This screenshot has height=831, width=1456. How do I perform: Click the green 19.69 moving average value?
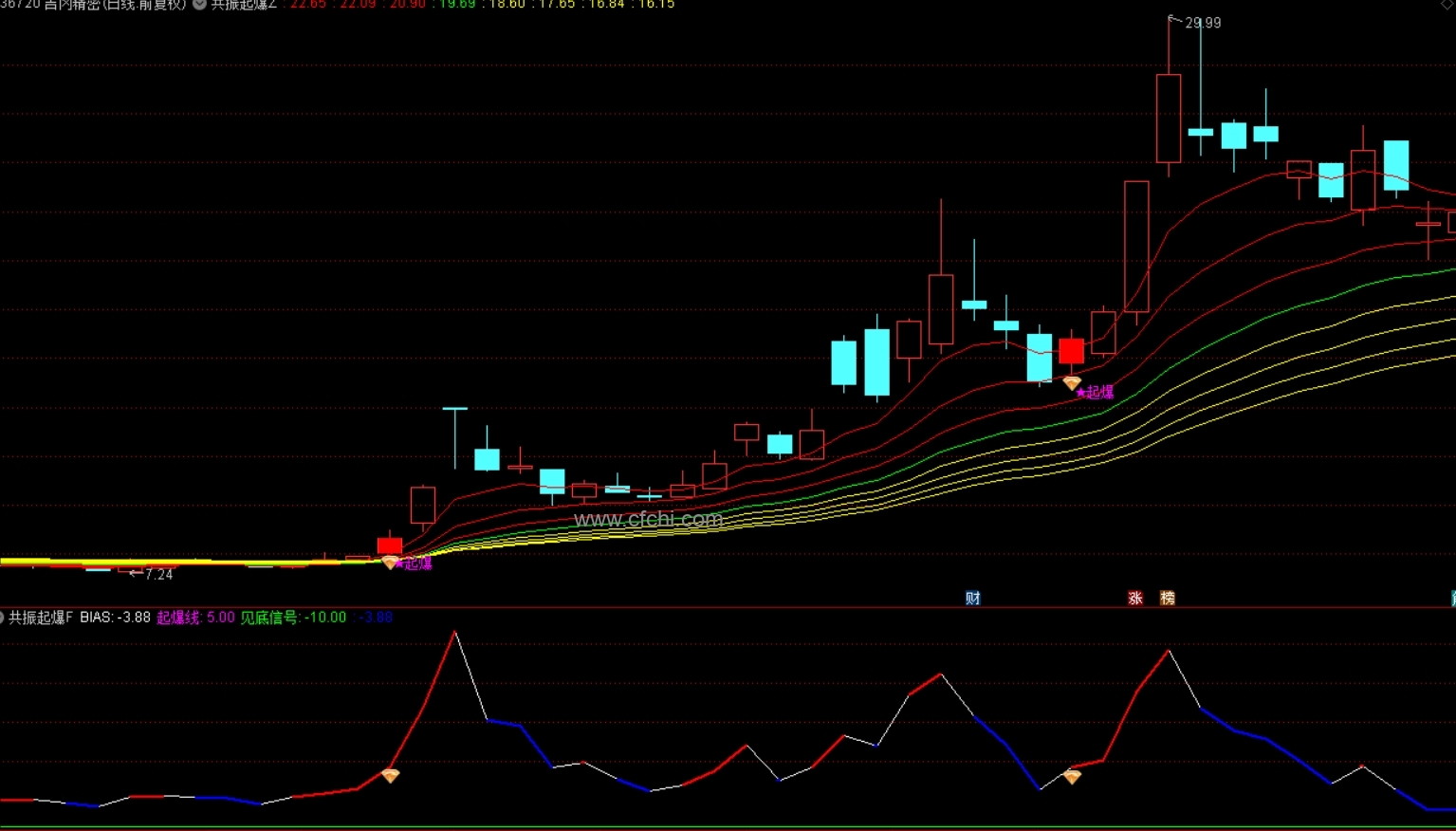(457, 5)
